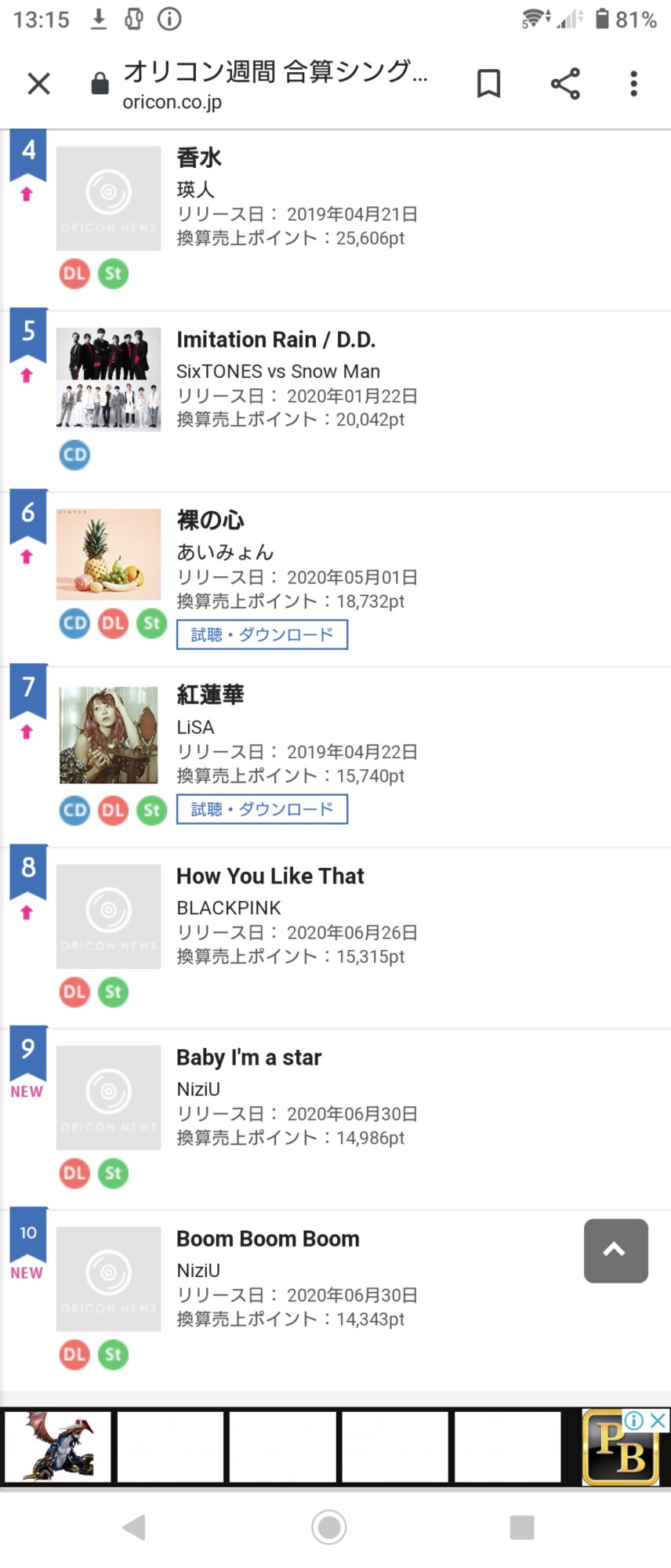This screenshot has width=671, height=1568.
Task: Tap the ad info icon
Action: [x=634, y=1420]
